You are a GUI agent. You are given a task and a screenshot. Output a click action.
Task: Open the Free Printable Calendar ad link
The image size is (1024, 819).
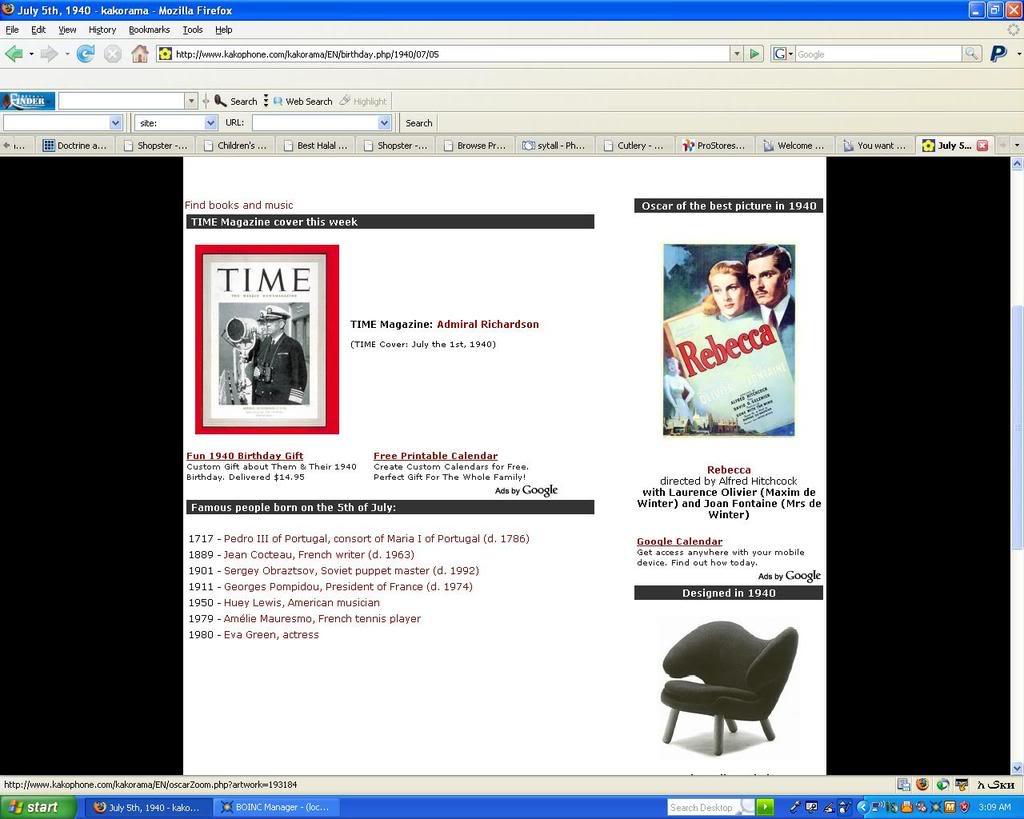(x=436, y=456)
